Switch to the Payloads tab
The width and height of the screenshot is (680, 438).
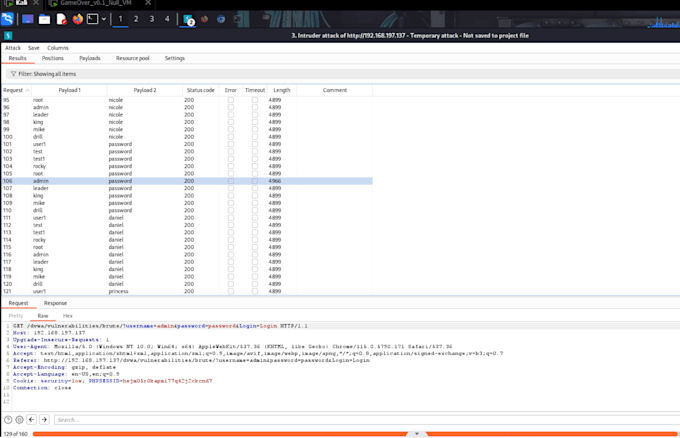(x=90, y=58)
